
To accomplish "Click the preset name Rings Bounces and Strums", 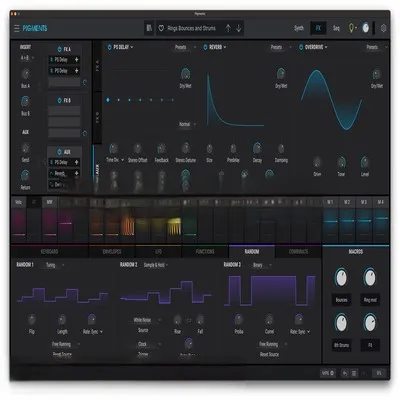I will (x=191, y=28).
